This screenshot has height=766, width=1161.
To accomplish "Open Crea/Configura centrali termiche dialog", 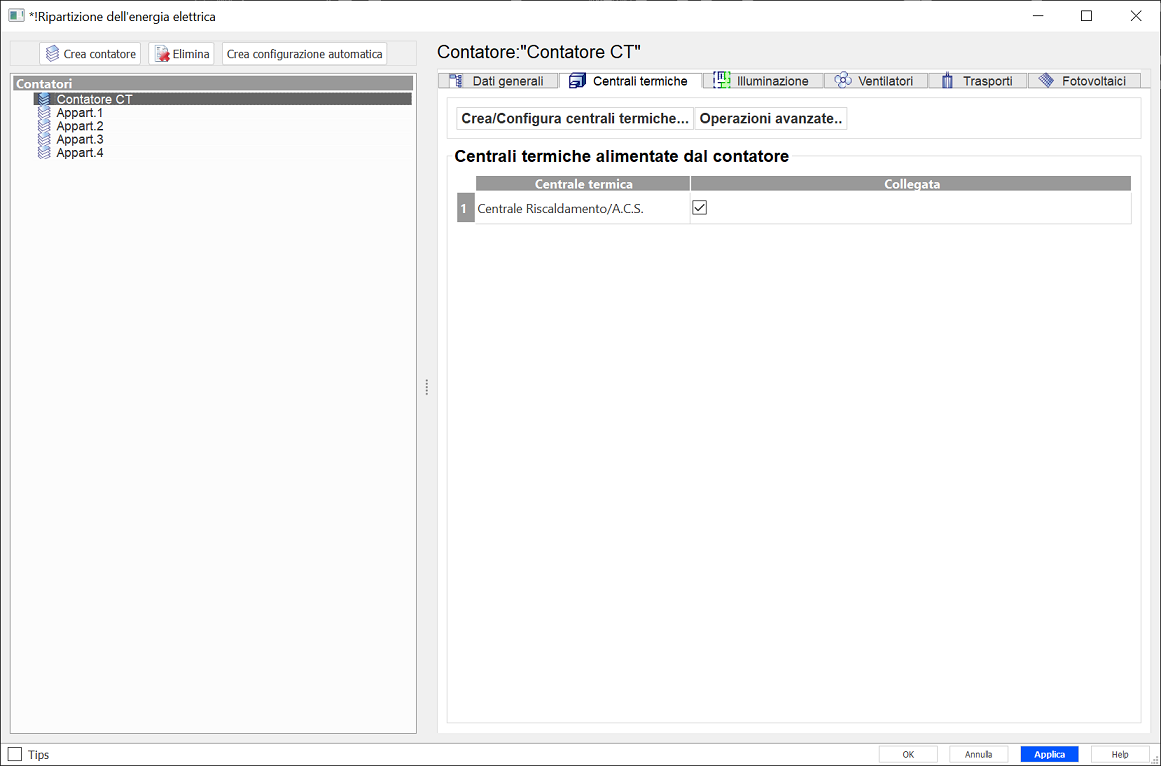I will pos(575,119).
